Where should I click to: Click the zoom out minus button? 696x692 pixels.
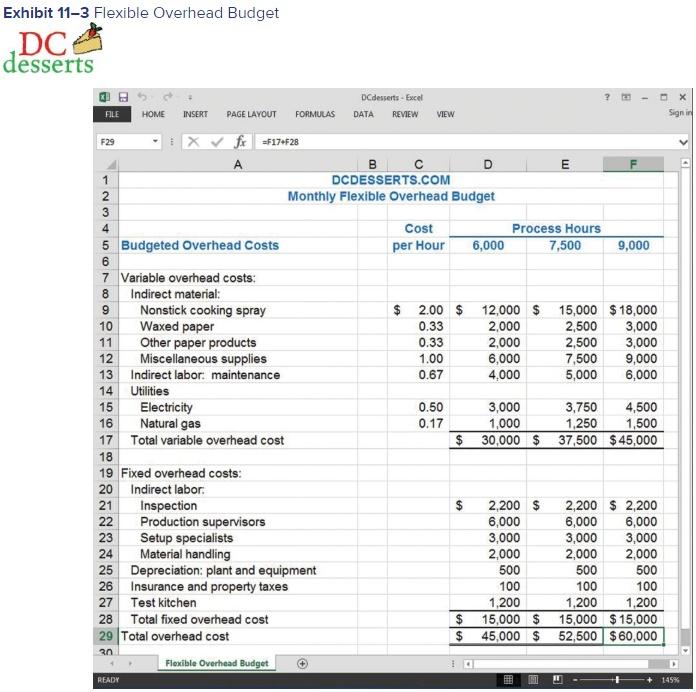click(x=575, y=680)
